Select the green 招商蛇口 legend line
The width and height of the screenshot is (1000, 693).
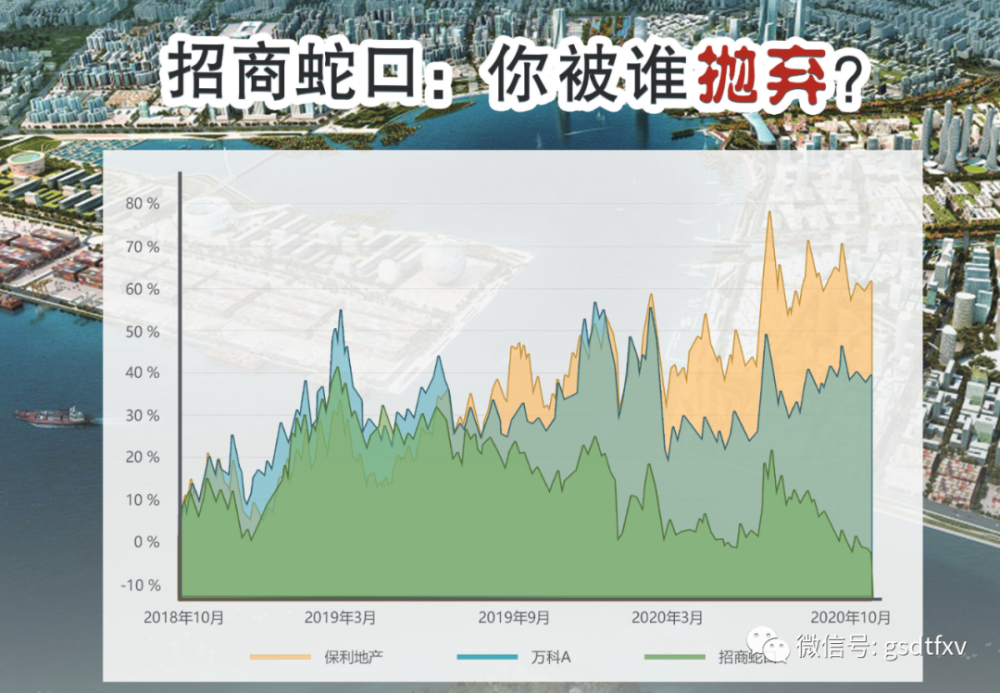(x=675, y=657)
